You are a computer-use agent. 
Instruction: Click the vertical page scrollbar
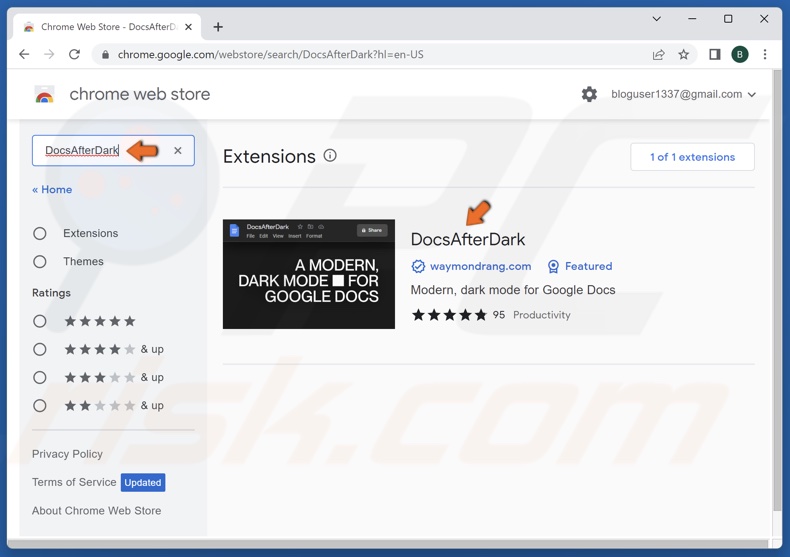pos(777,290)
